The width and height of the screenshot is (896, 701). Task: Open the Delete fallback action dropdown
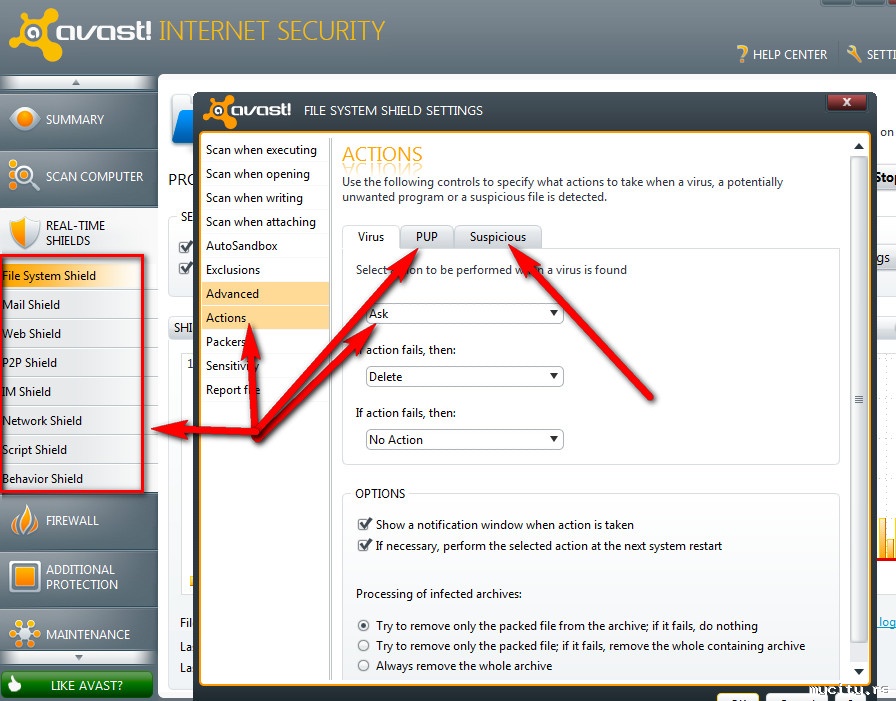[465, 376]
